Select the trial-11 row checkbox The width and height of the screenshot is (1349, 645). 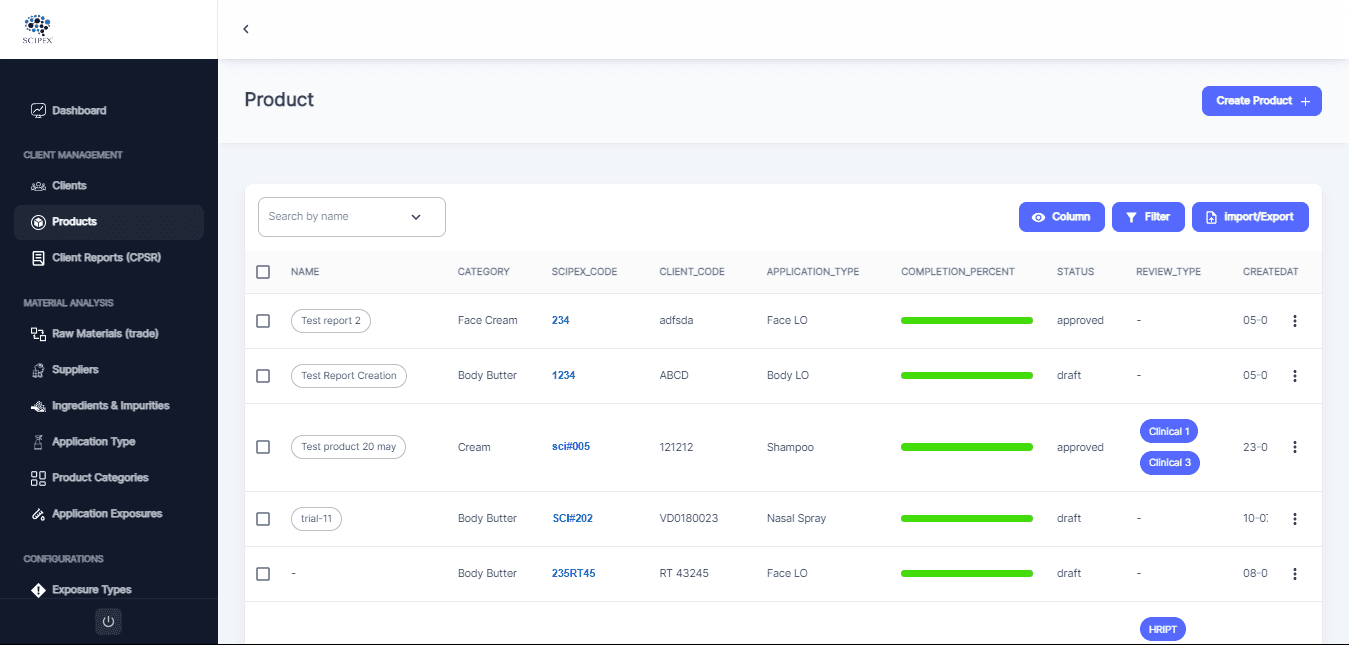click(263, 519)
